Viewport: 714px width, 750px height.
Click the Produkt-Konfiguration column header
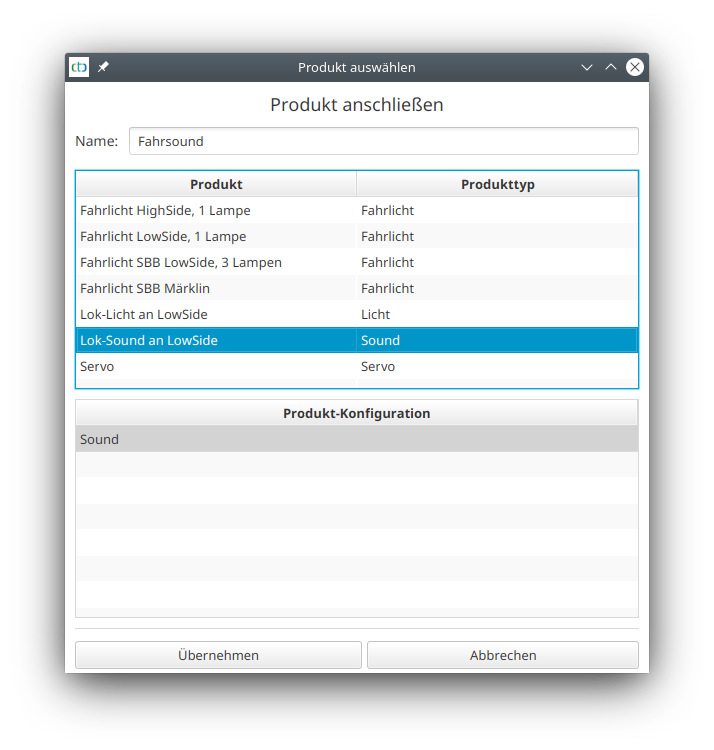click(356, 413)
